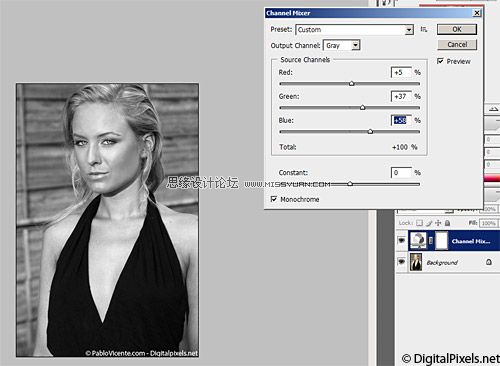This screenshot has height=366, width=500.
Task: Click the Green percentage input field
Action: click(x=401, y=96)
